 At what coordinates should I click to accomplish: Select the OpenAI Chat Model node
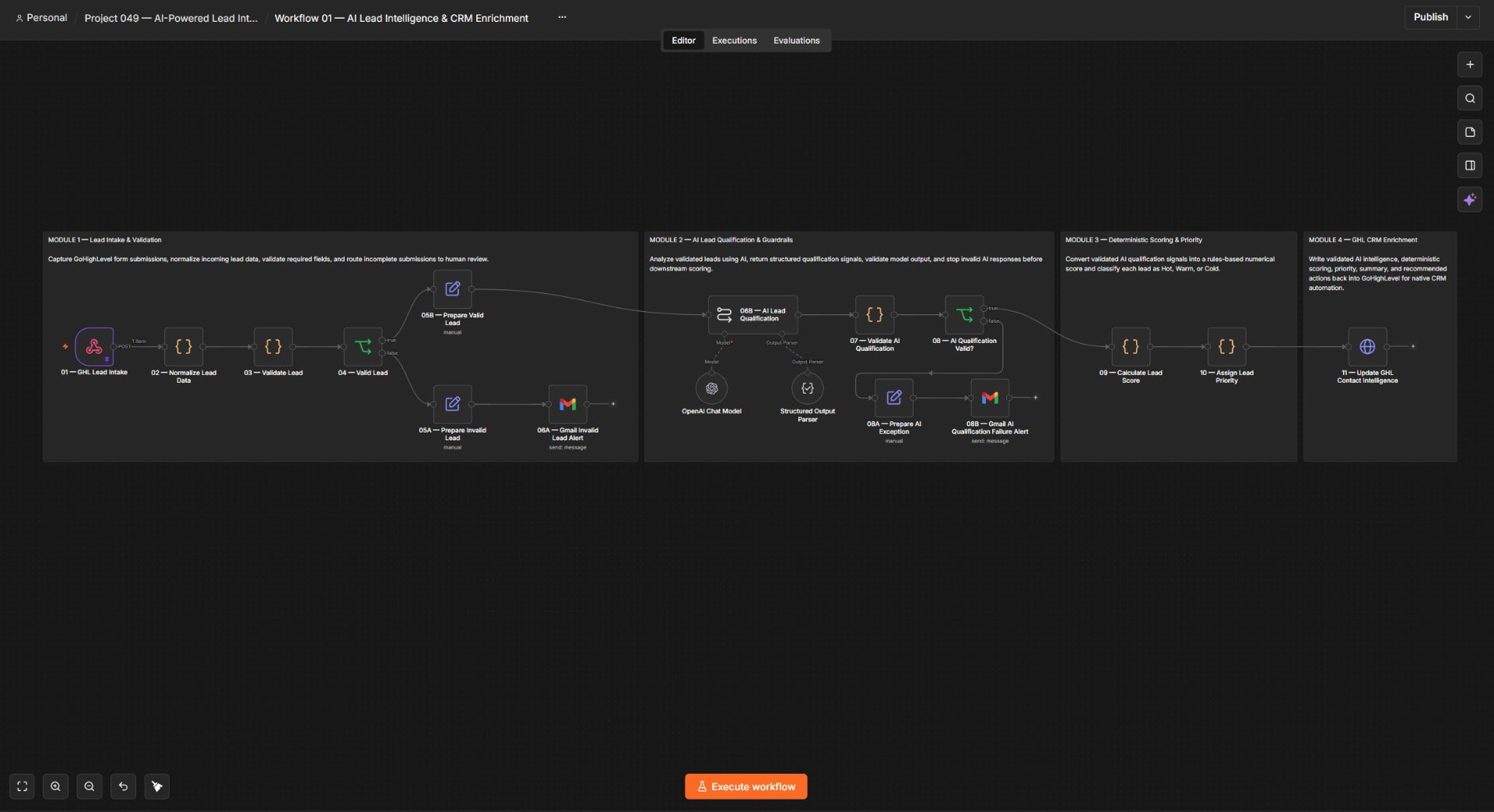coord(711,388)
